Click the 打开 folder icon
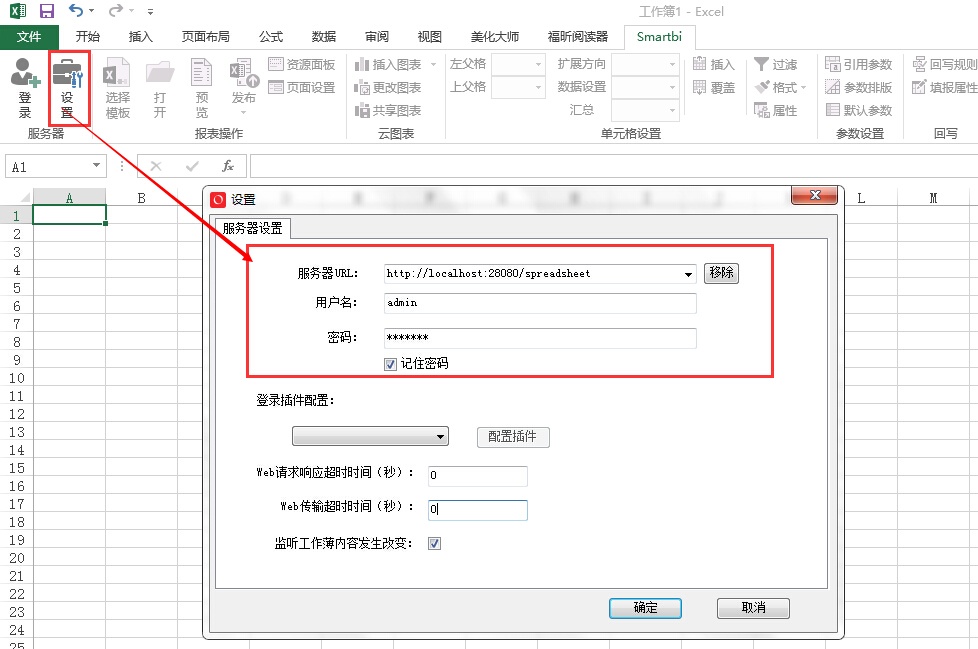 tap(160, 87)
